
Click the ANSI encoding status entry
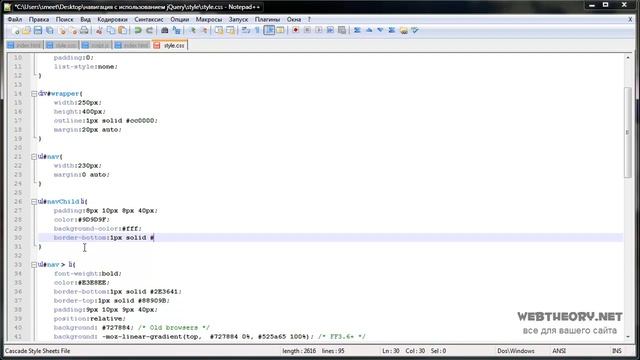point(559,351)
